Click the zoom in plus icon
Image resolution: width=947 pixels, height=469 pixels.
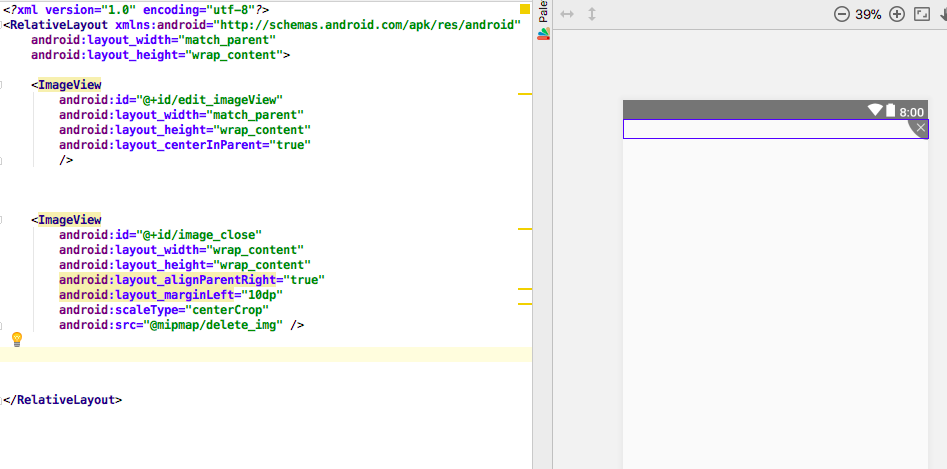(x=897, y=14)
